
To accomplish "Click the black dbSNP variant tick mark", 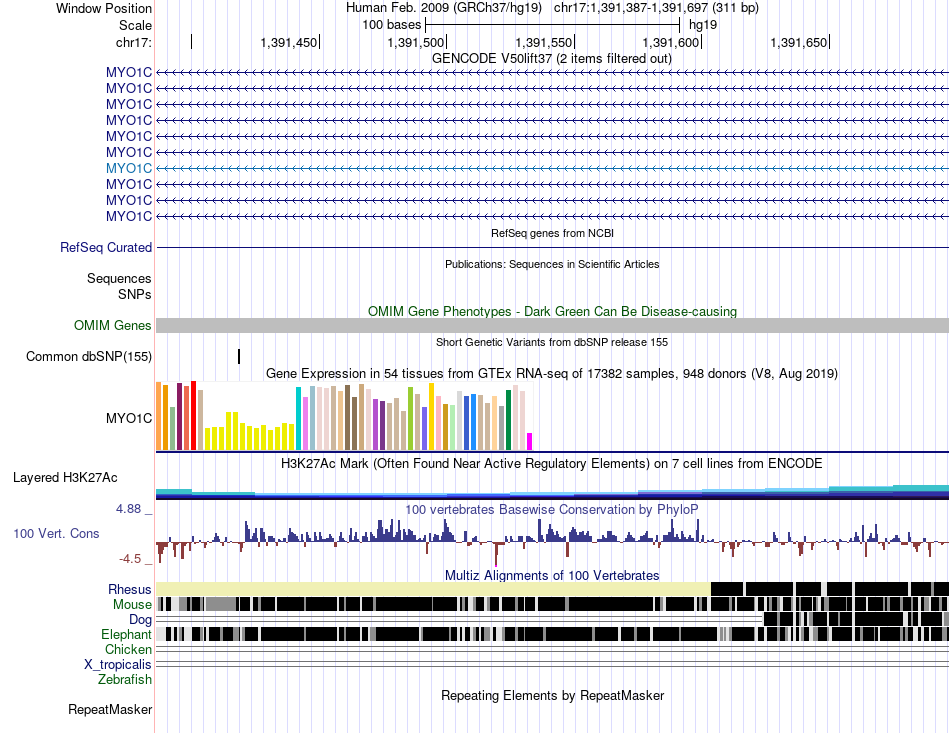I will [x=239, y=356].
